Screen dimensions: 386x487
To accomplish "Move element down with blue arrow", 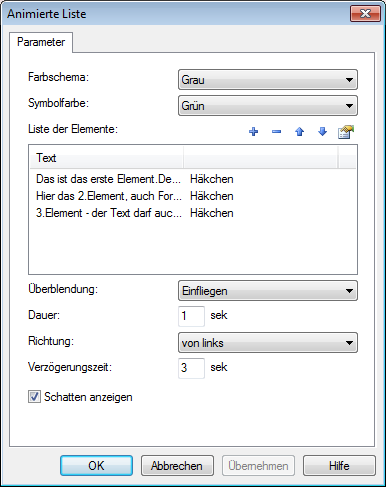I will (322, 132).
